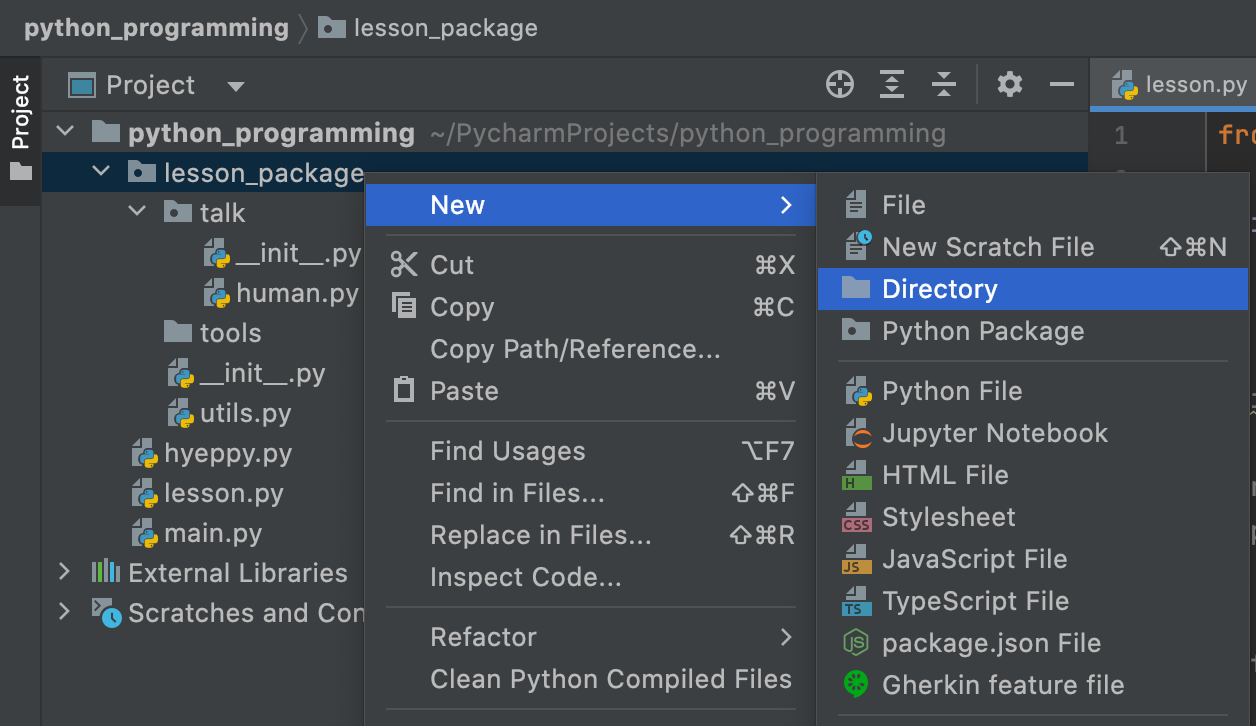This screenshot has width=1256, height=726.
Task: Click the tools folder icon
Action: (x=178, y=332)
